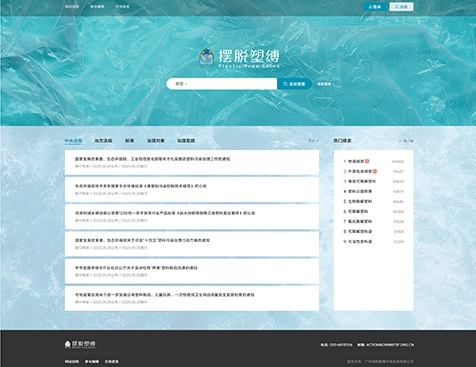Open the type dropdown inside the search box
Image resolution: width=476 pixels, height=367 pixels.
pos(181,84)
